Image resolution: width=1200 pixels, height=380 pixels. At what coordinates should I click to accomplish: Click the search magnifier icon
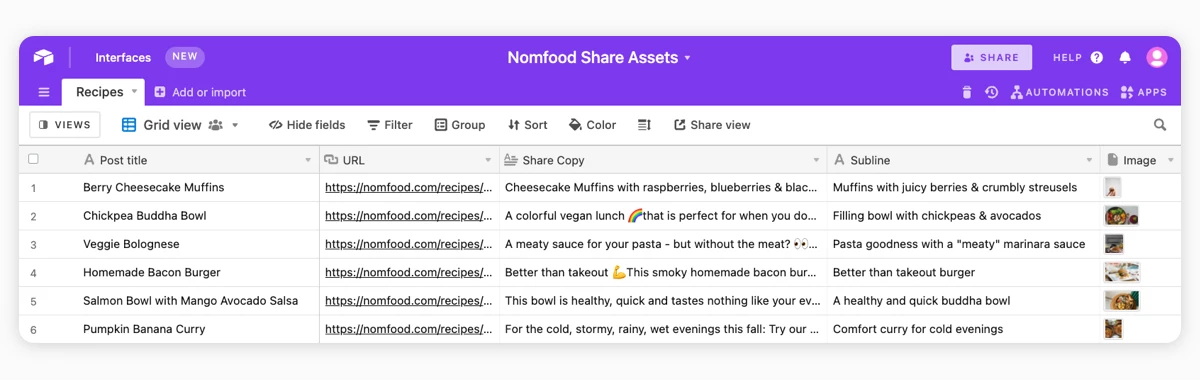click(1160, 125)
